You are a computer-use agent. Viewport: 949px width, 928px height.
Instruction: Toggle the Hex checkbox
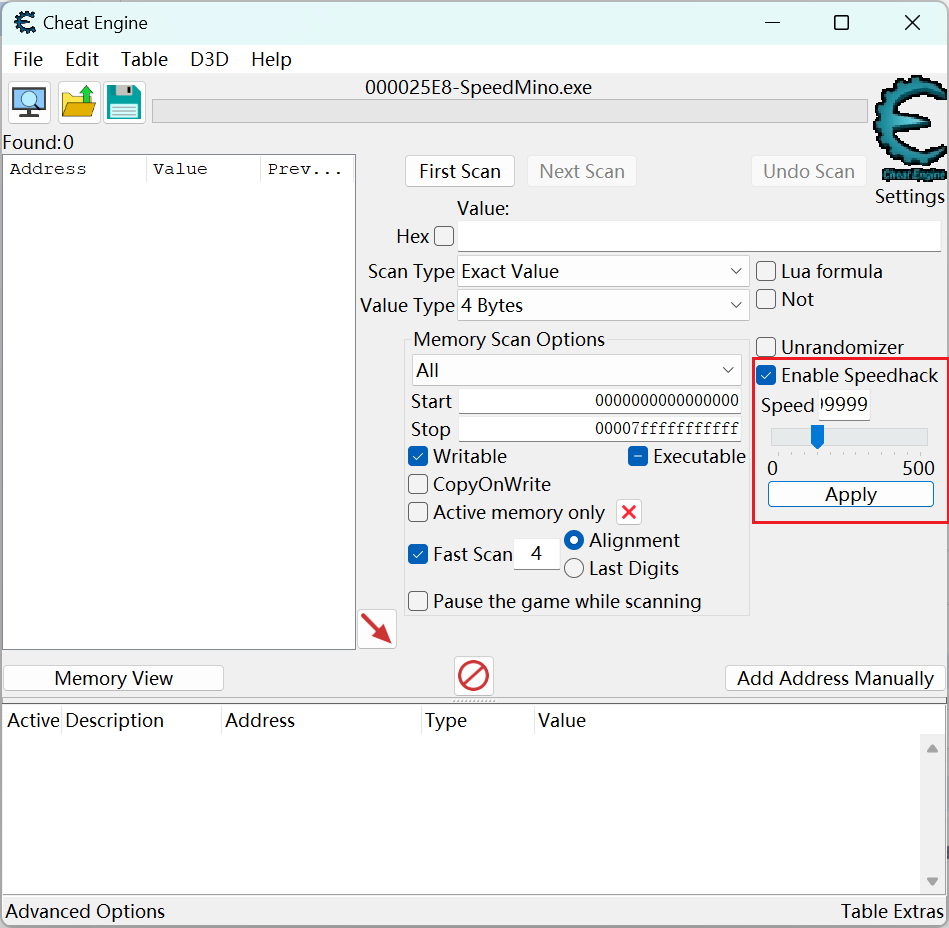[x=444, y=236]
